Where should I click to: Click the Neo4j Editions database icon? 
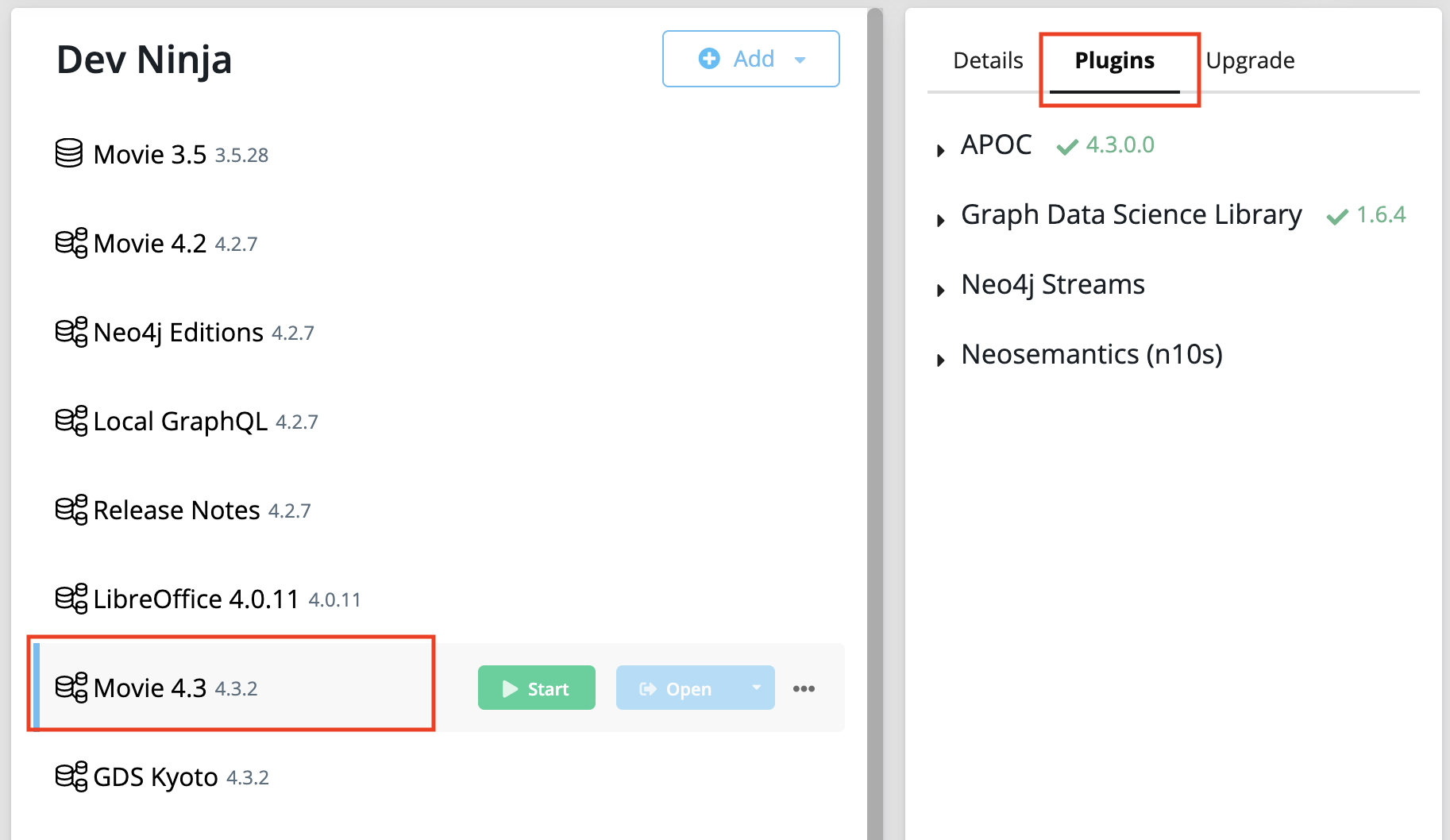(x=71, y=332)
